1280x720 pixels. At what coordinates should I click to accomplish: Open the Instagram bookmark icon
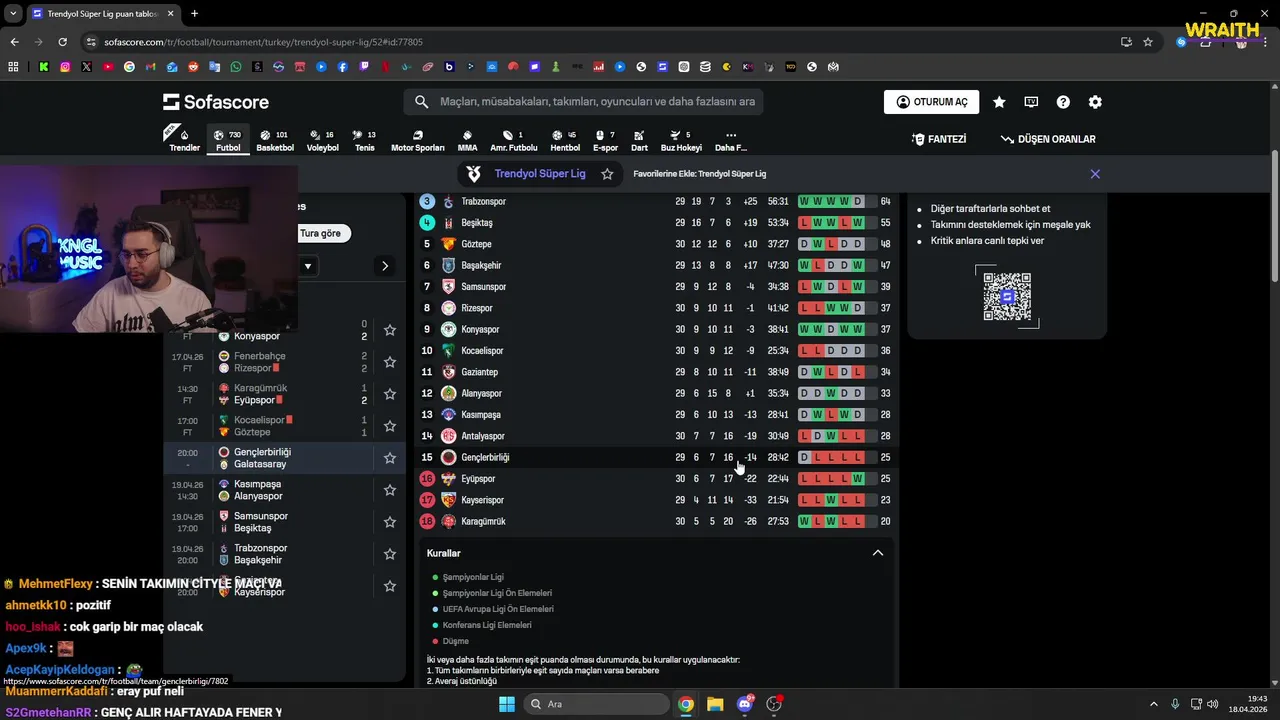[65, 67]
